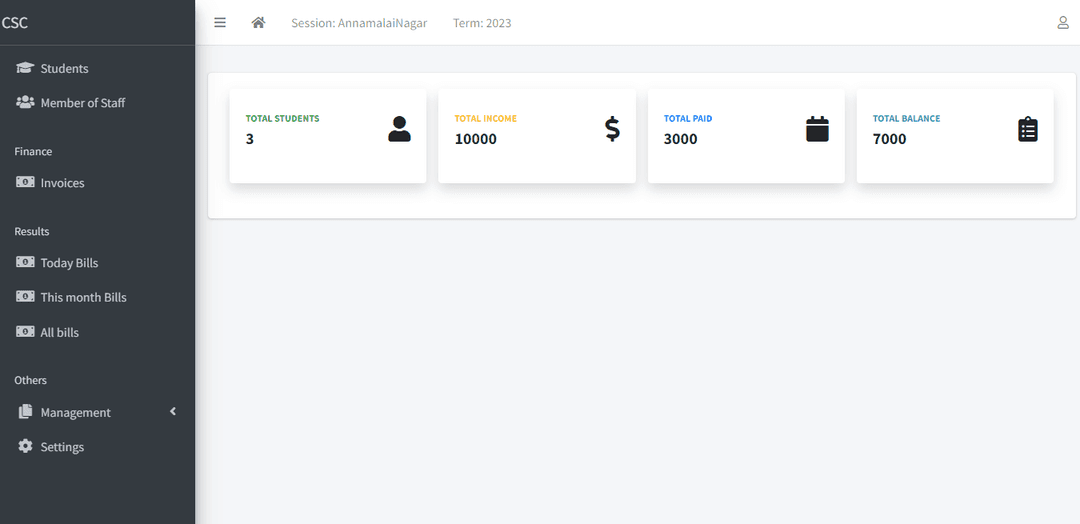Expand the Management menu chevron
1080x524 pixels.
click(173, 411)
